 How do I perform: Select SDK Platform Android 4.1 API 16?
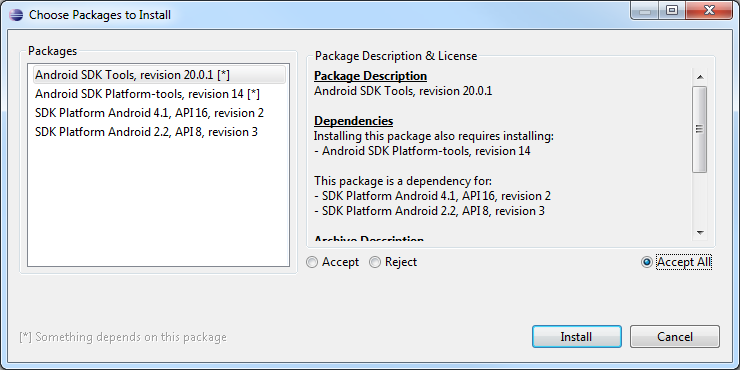[159, 113]
